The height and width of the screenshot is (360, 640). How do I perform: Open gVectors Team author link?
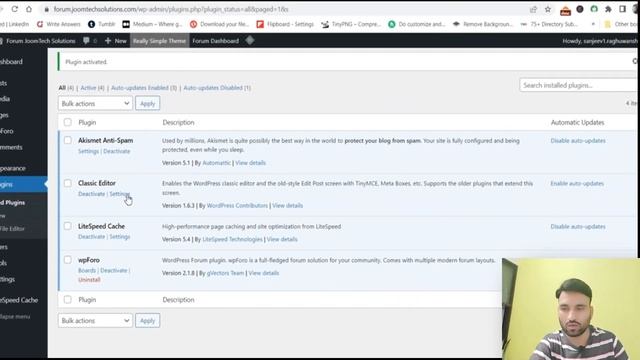(225, 273)
